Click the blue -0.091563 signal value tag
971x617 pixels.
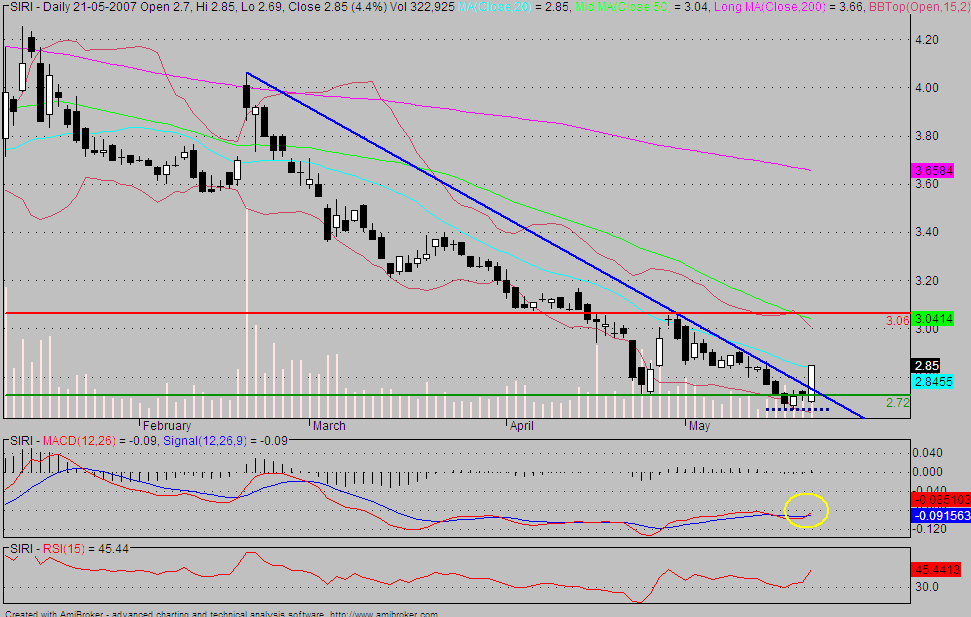(x=941, y=515)
